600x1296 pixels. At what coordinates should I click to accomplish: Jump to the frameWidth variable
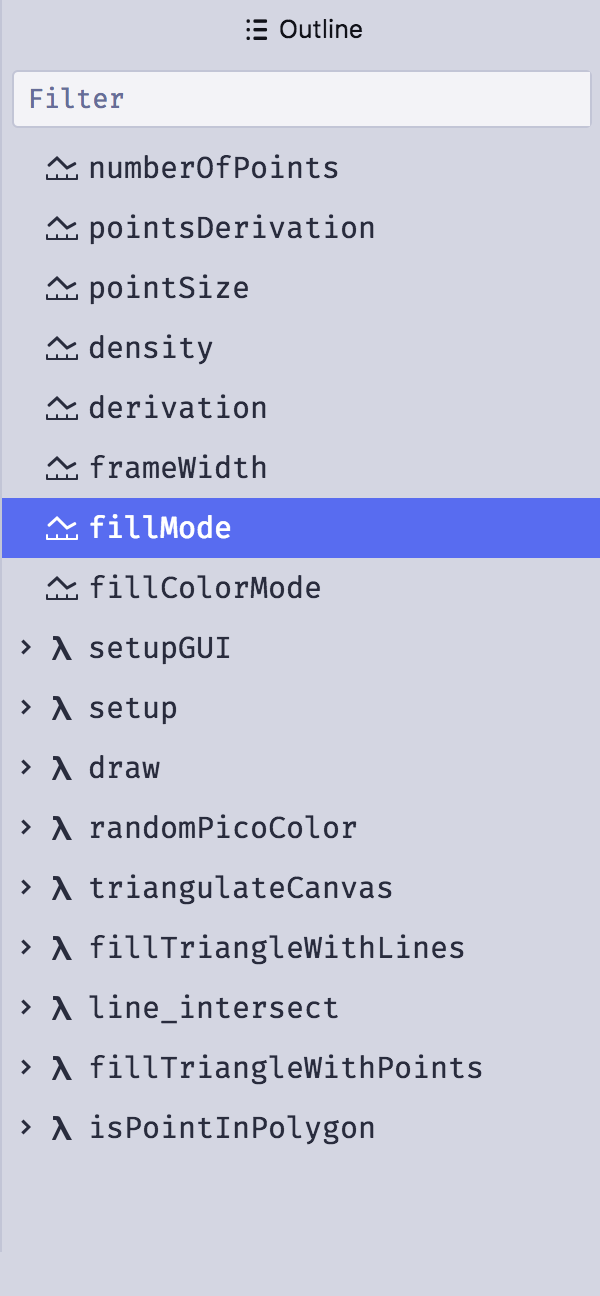coord(301,468)
